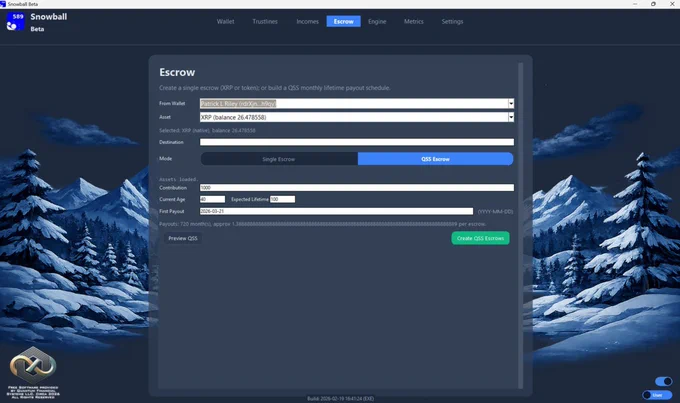This screenshot has height=403, width=680.
Task: Open the Settings tab
Action: point(452,21)
